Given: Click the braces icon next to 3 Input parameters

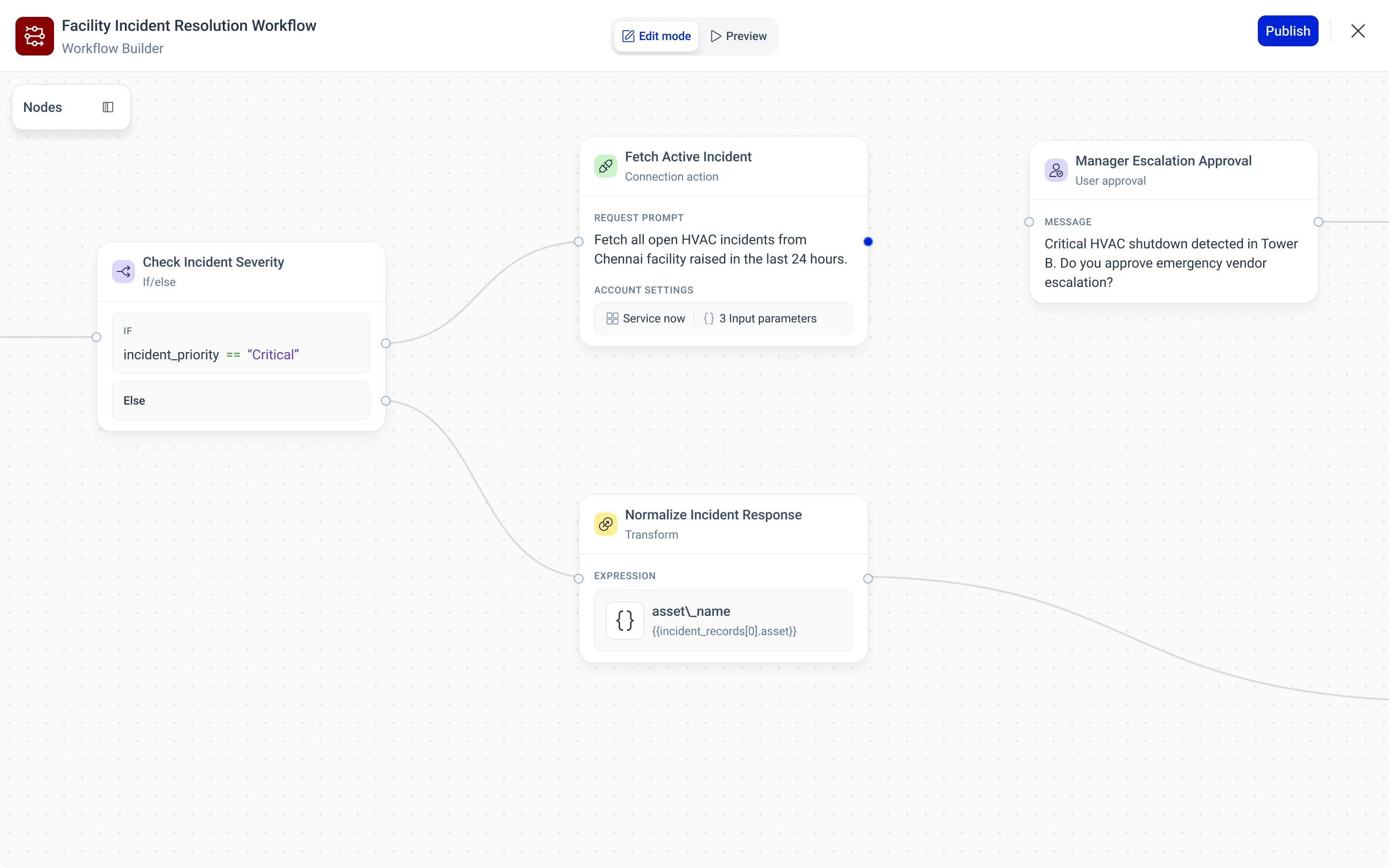Looking at the screenshot, I should [x=709, y=319].
